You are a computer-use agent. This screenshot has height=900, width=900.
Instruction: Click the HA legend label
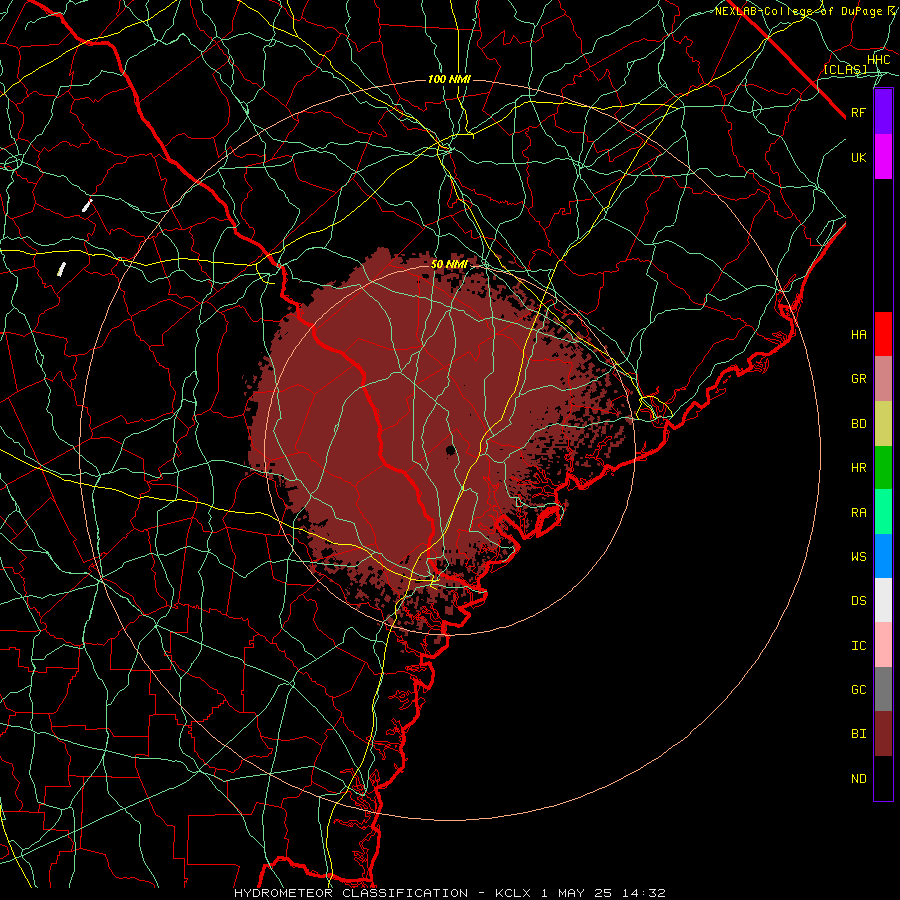coord(859,334)
